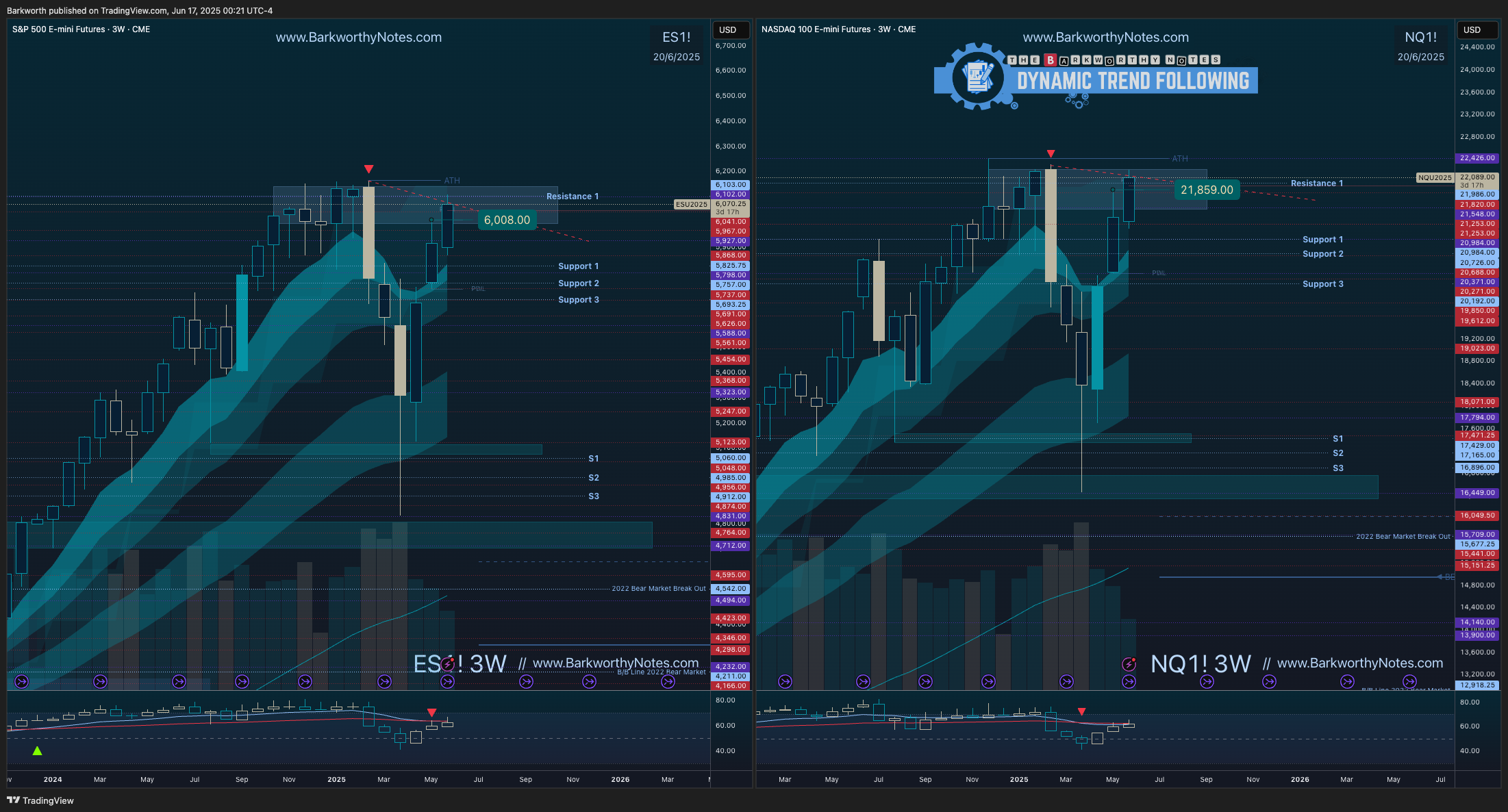Click Resistance 1 label in NASDAQ chart

coord(1317,183)
